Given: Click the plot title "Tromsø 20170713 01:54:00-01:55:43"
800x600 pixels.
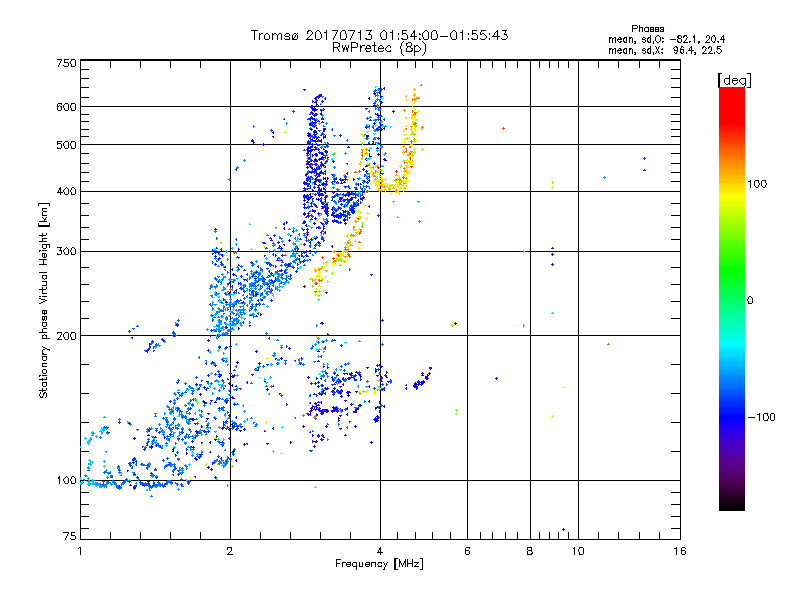Looking at the screenshot, I should click(x=379, y=35).
